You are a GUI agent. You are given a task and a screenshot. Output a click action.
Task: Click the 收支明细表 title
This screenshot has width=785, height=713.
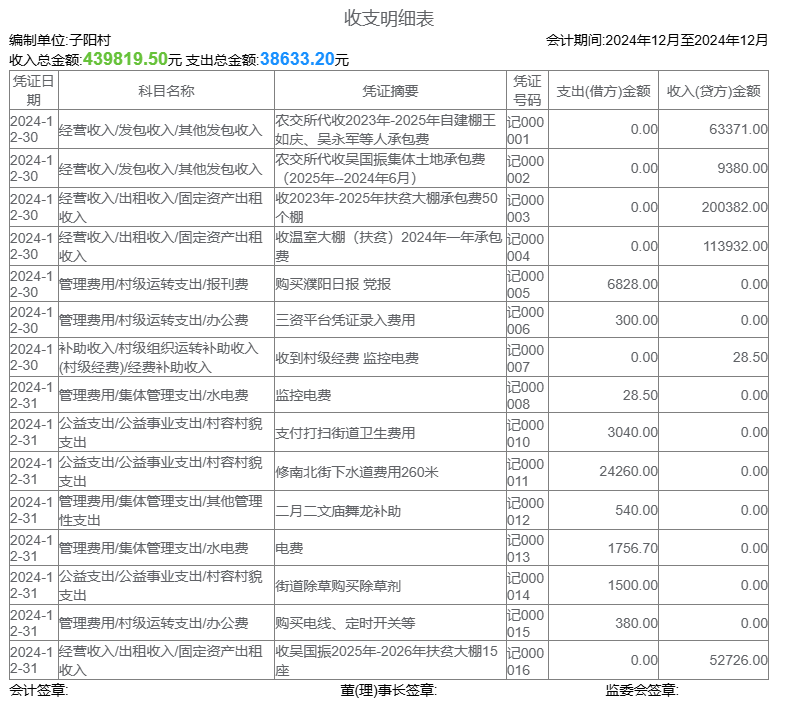coord(389,19)
